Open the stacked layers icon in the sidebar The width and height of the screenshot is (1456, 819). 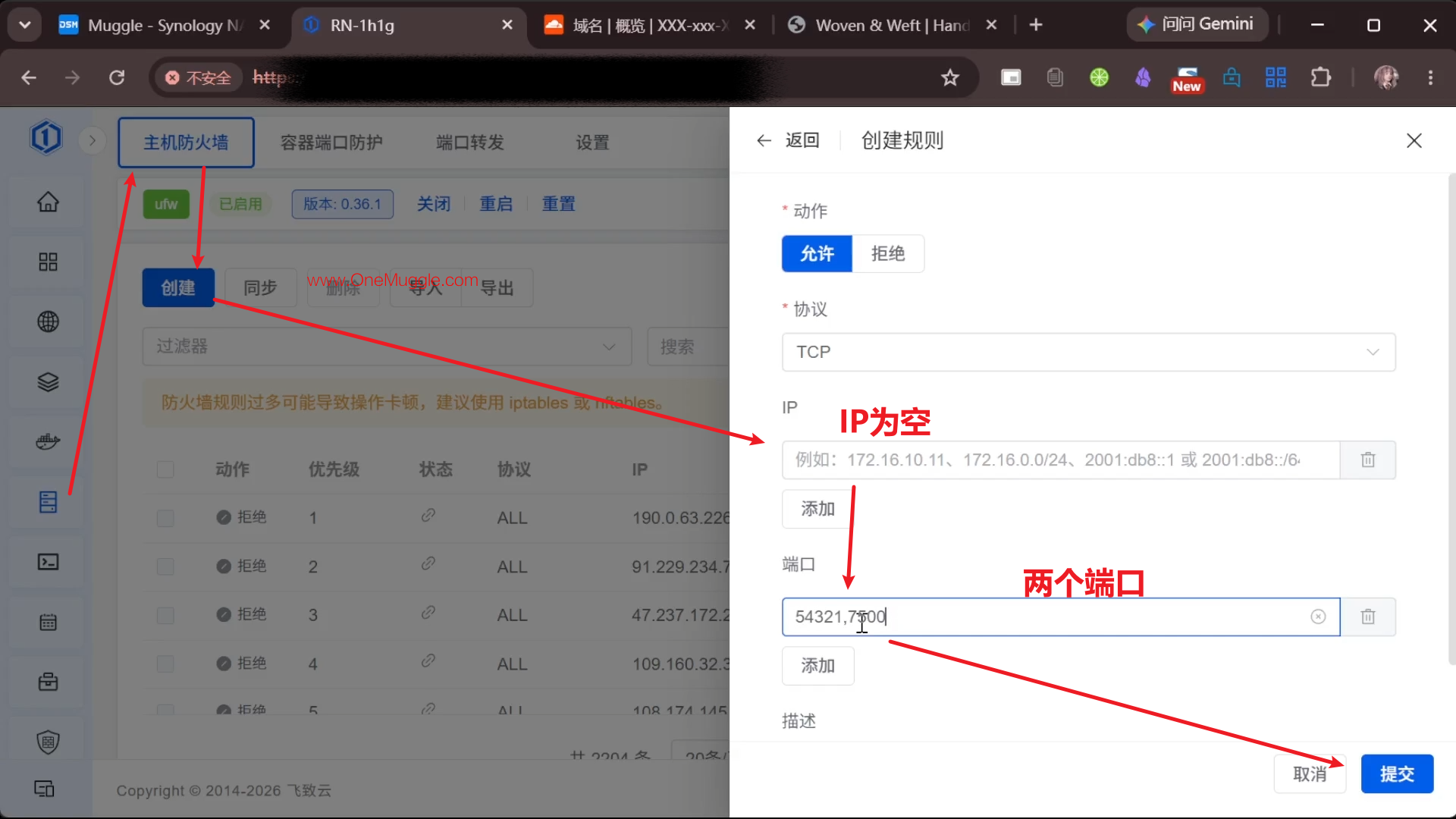[48, 381]
